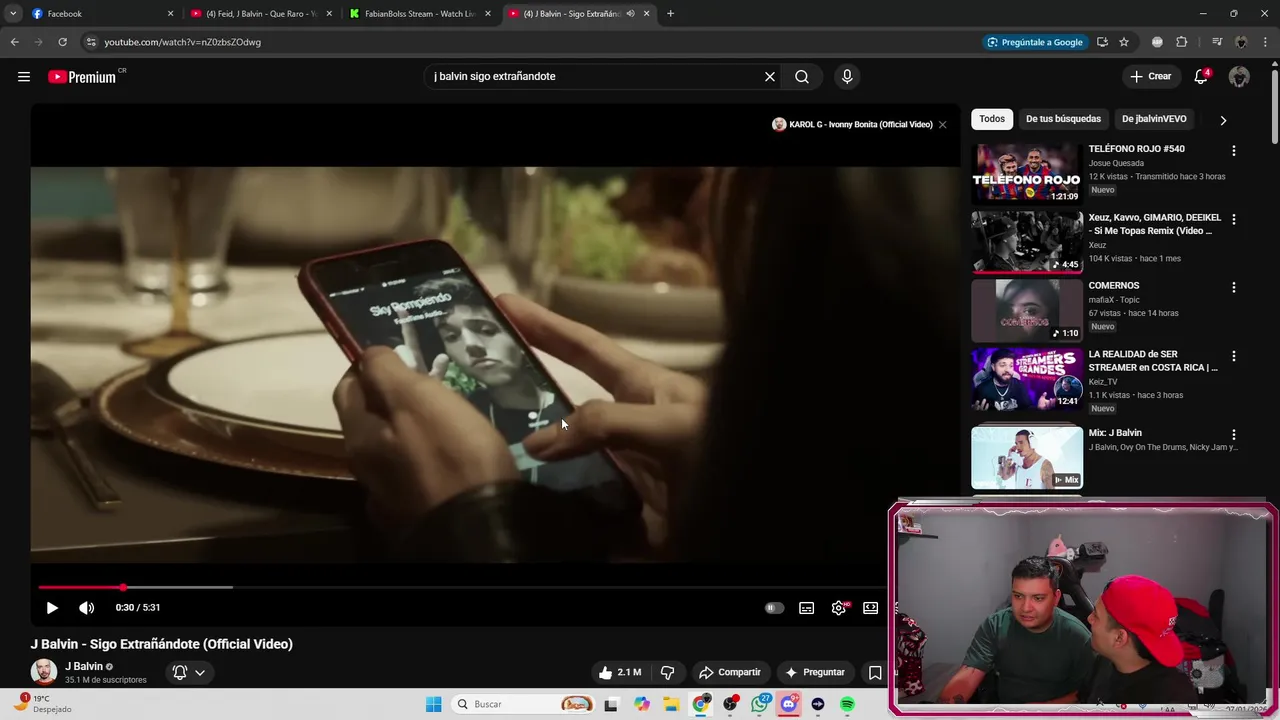Open options for TELÉFONO ROJO #540
This screenshot has height=720, width=1280.
coord(1234,151)
